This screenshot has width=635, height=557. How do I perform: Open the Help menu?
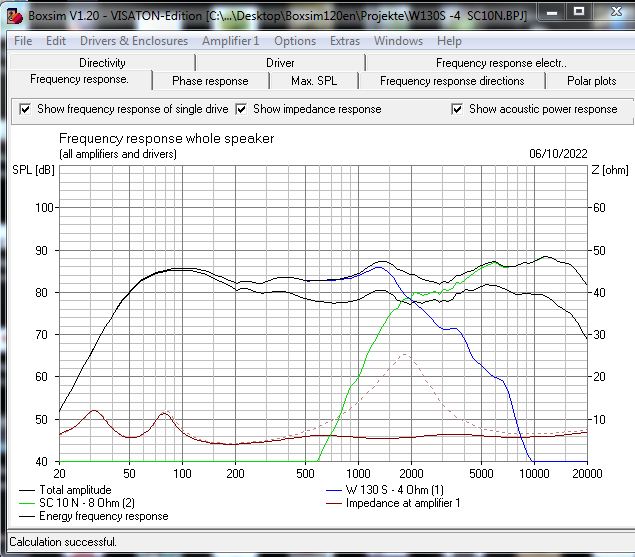click(x=449, y=41)
